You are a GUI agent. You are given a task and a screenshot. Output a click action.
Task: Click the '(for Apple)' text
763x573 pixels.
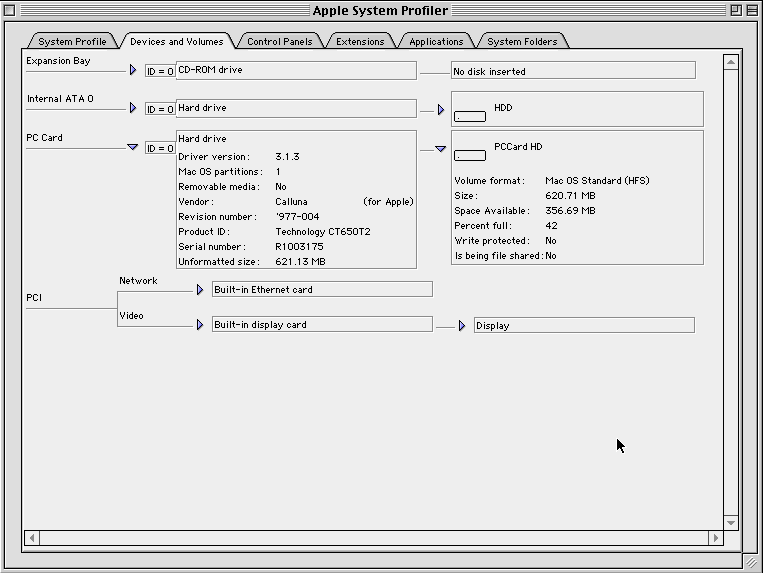[388, 201]
